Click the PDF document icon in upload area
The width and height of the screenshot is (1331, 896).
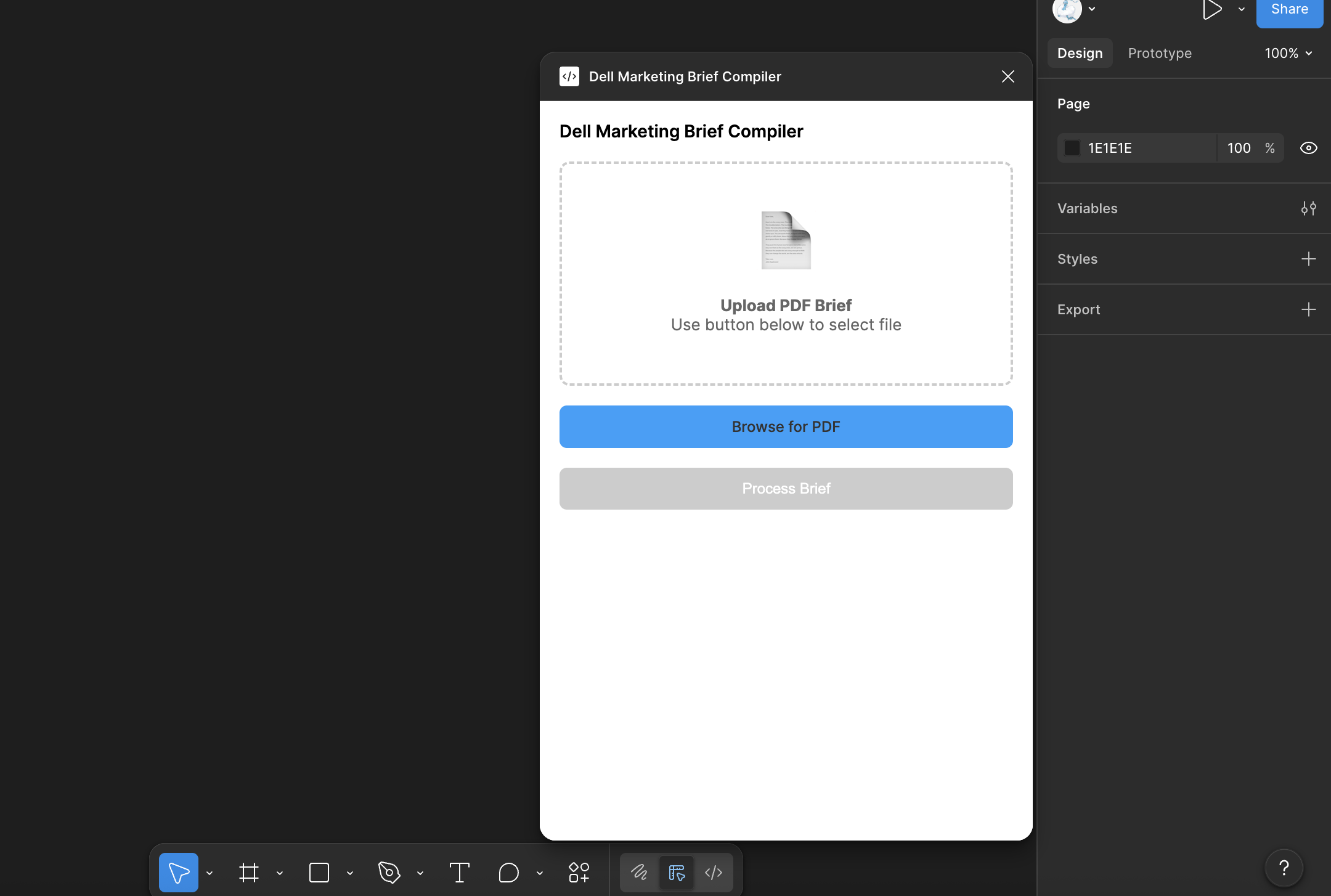click(786, 240)
